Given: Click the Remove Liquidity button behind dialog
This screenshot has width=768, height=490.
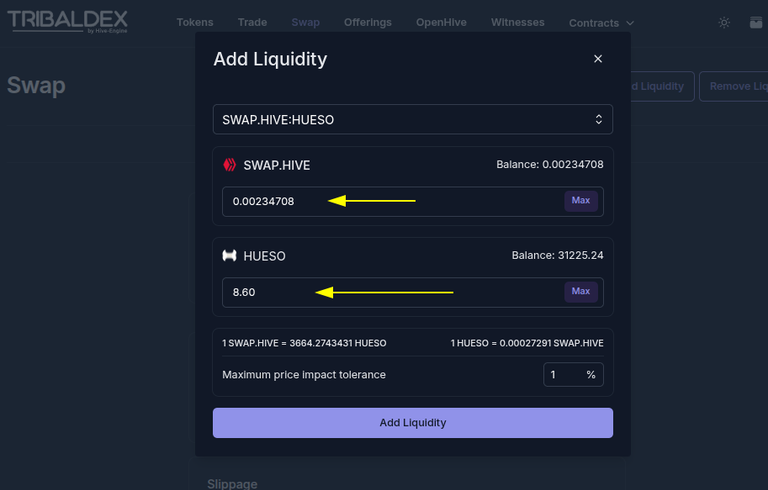Looking at the screenshot, I should click(x=734, y=86).
